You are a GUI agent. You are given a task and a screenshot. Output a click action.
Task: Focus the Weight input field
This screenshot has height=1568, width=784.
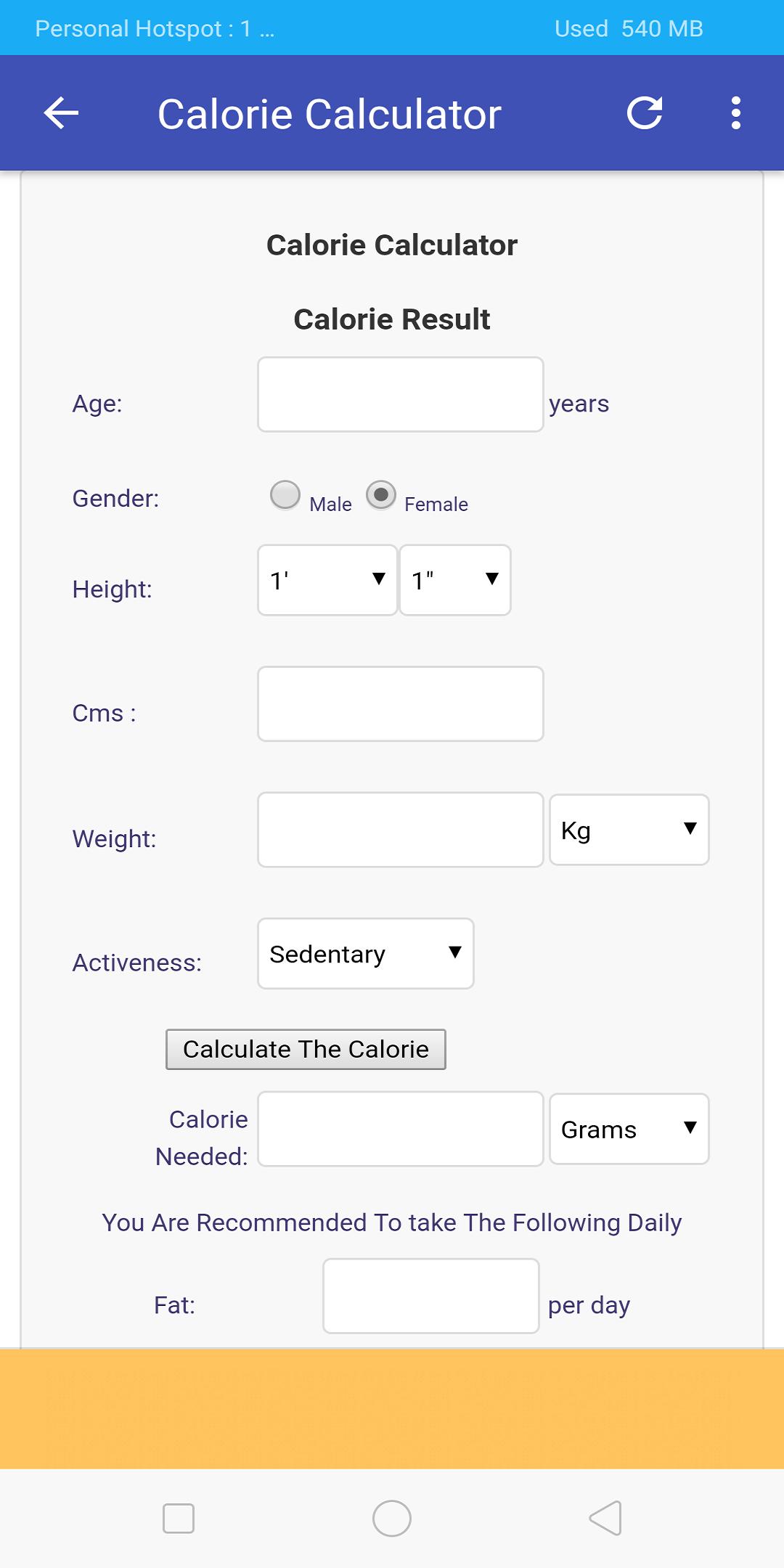click(x=401, y=830)
